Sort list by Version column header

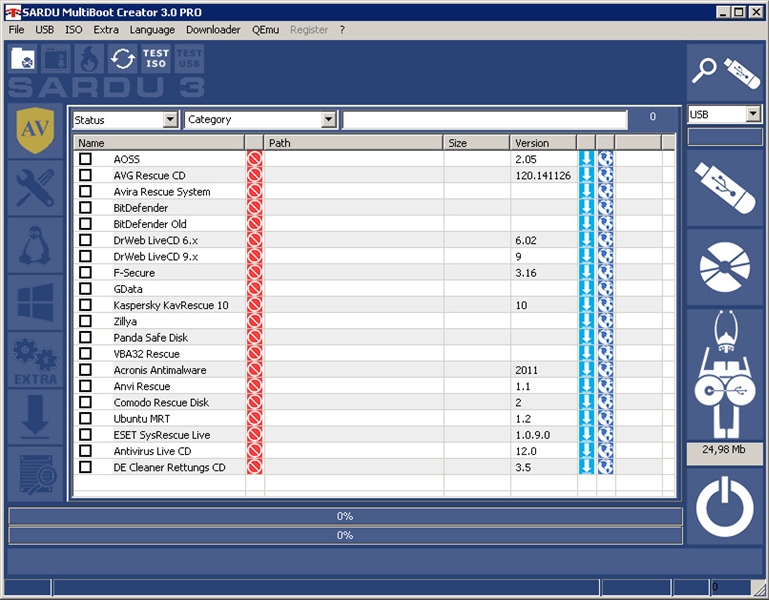coord(543,143)
